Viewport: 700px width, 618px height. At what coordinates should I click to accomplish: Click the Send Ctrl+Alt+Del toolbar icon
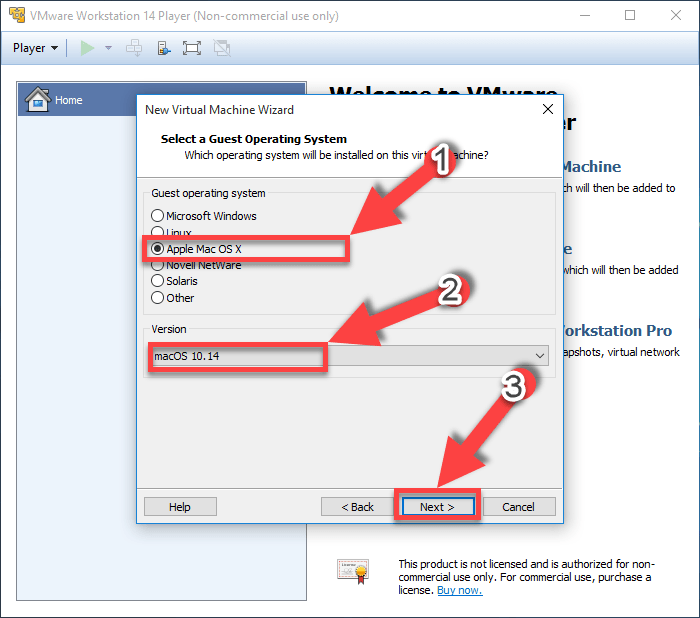(x=134, y=47)
